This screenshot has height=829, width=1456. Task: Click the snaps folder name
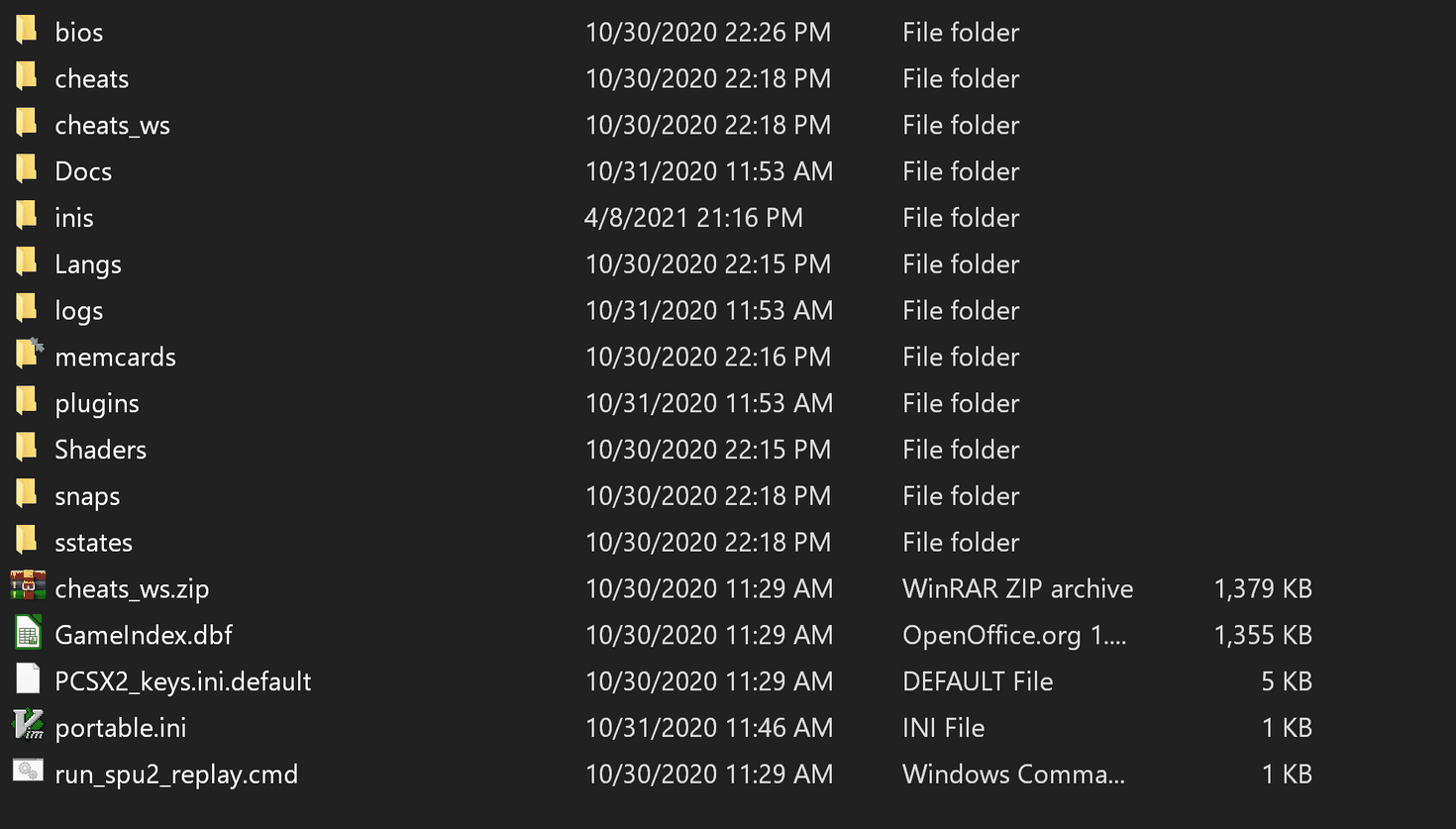click(87, 496)
